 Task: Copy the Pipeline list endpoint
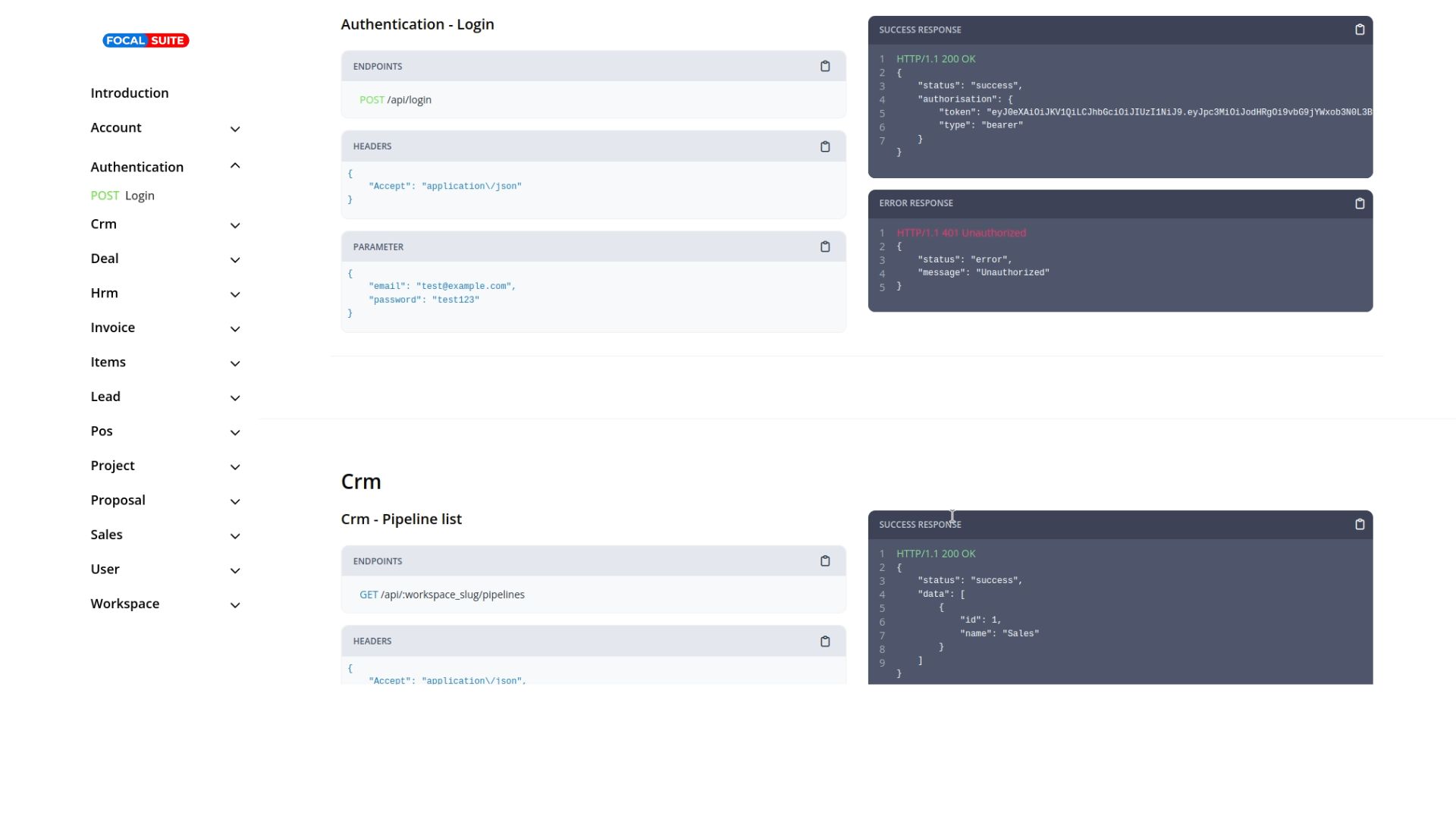pos(825,561)
